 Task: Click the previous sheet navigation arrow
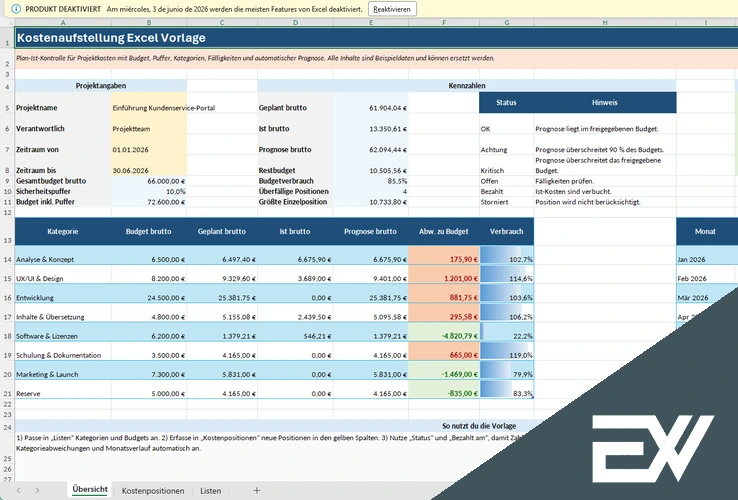pyautogui.click(x=18, y=491)
